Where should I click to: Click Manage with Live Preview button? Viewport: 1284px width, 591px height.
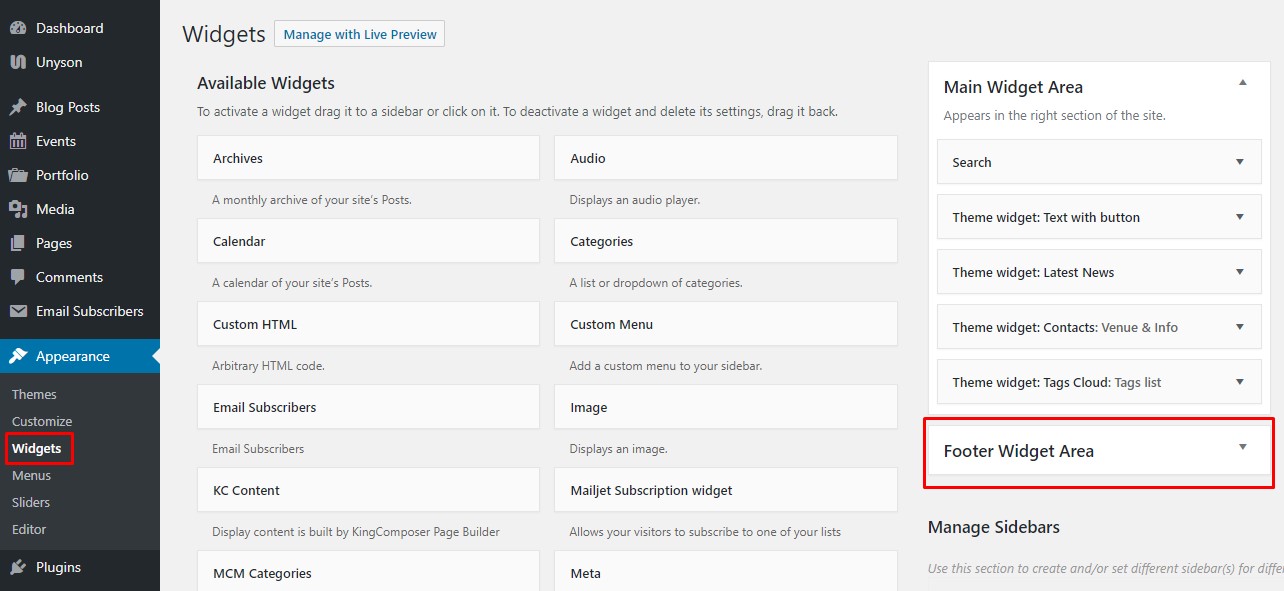(x=359, y=34)
